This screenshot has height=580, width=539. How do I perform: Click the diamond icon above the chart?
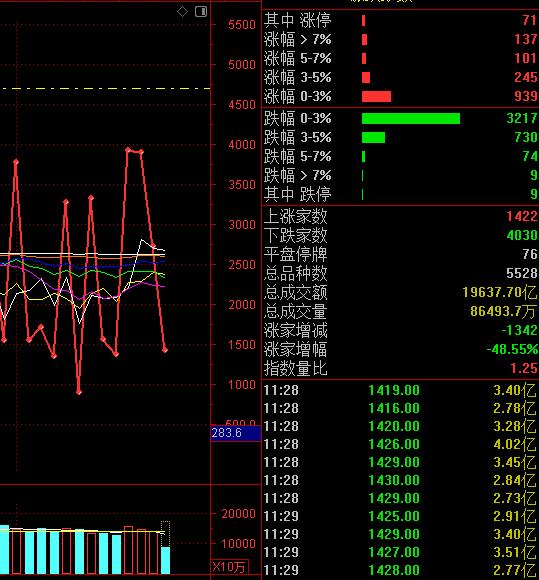coord(182,12)
